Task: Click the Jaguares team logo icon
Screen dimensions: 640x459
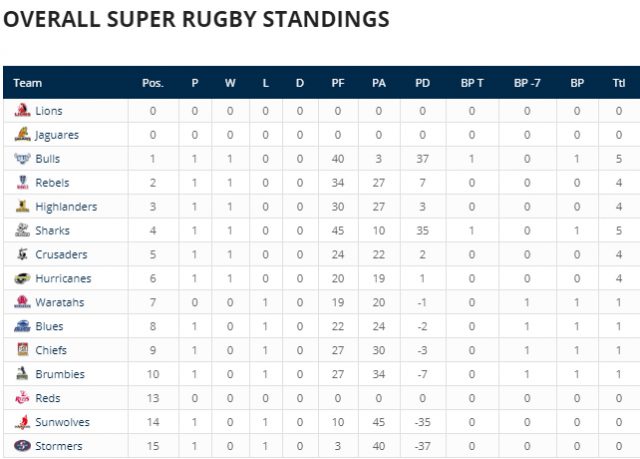Action: point(22,134)
